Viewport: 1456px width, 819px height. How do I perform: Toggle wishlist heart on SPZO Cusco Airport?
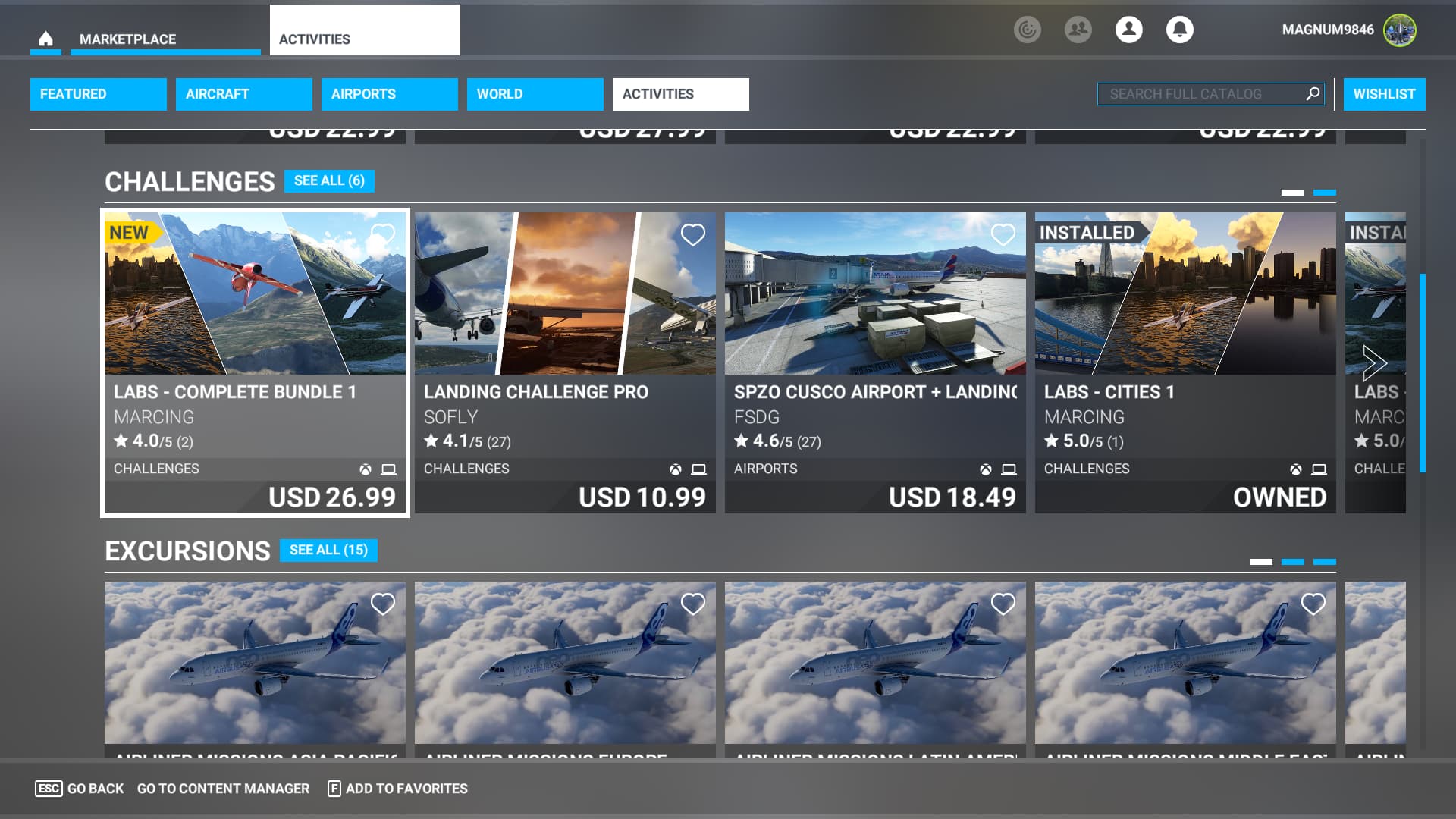pyautogui.click(x=1003, y=235)
